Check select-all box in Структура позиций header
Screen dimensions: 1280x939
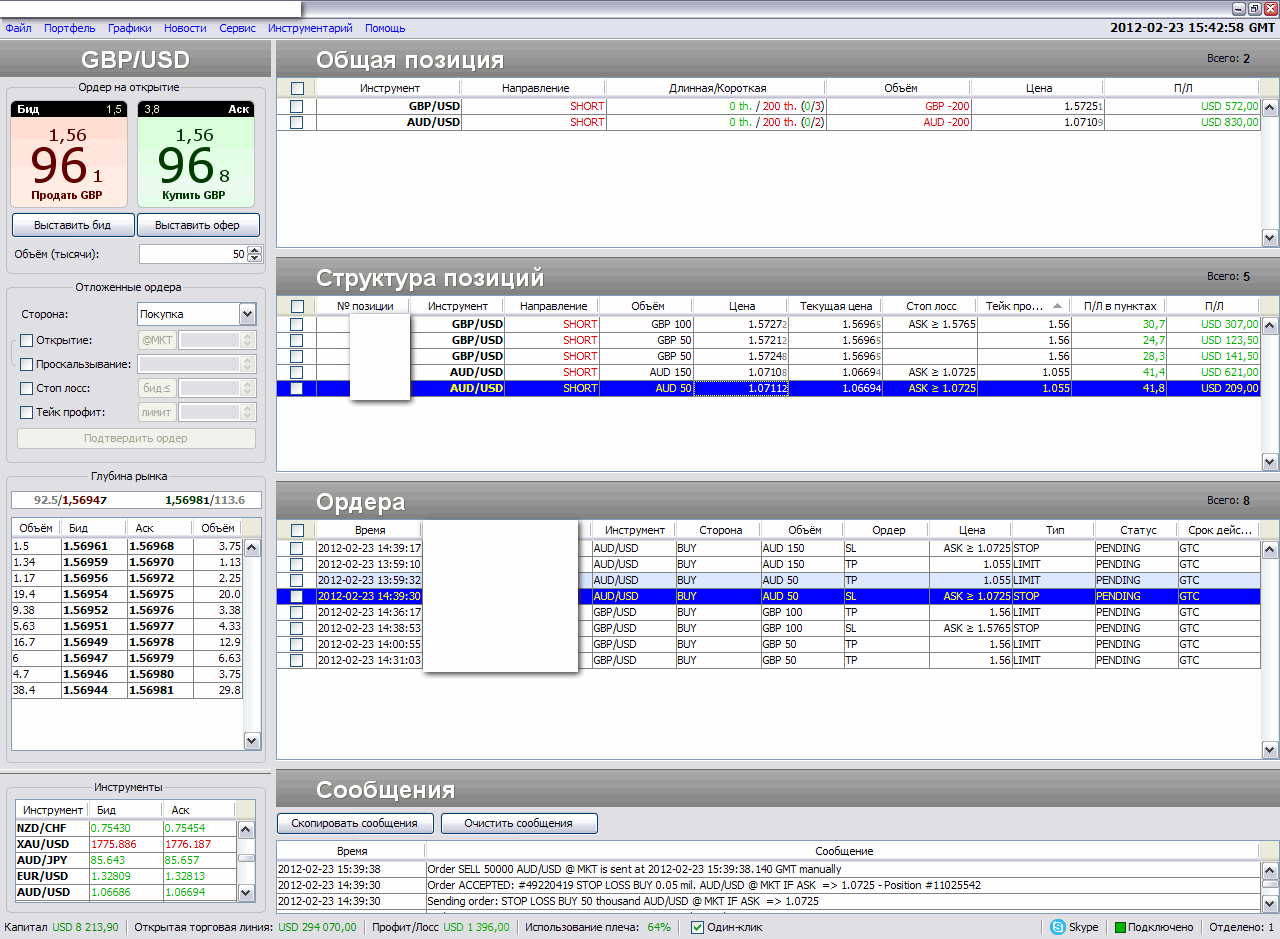click(x=297, y=306)
